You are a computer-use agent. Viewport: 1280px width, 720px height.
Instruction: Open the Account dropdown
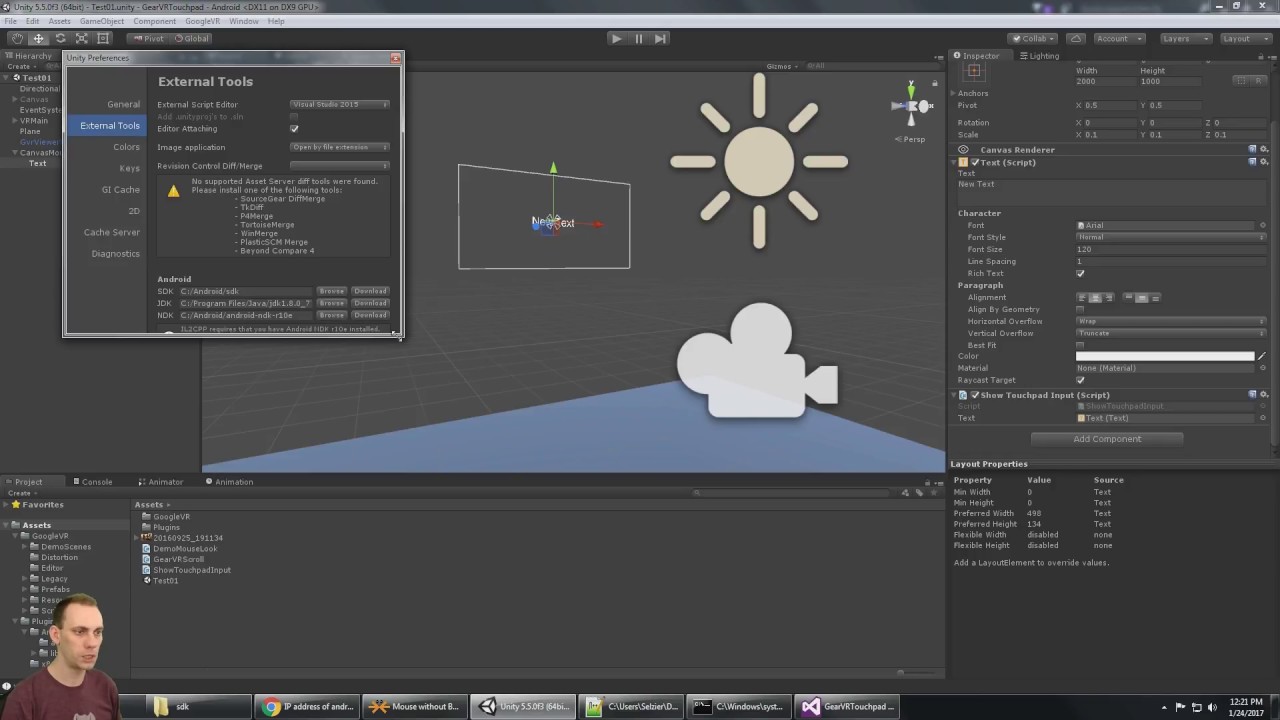[x=1119, y=38]
